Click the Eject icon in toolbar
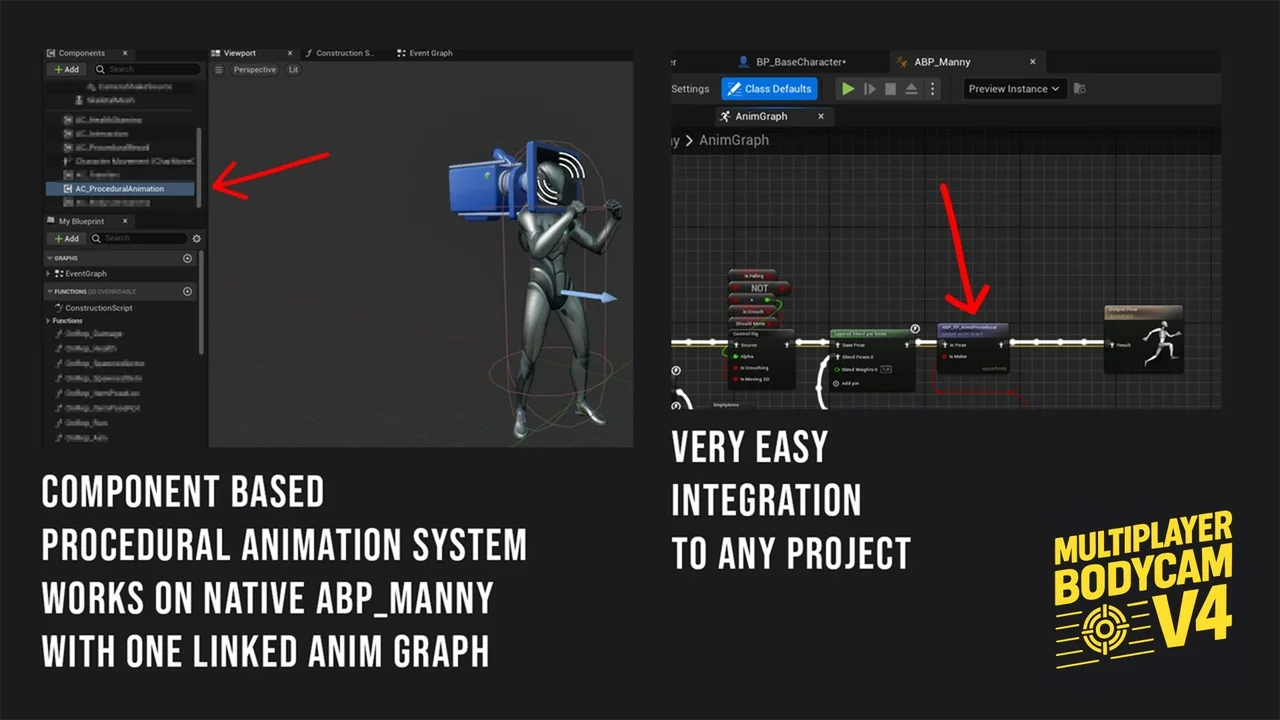 pyautogui.click(x=911, y=89)
